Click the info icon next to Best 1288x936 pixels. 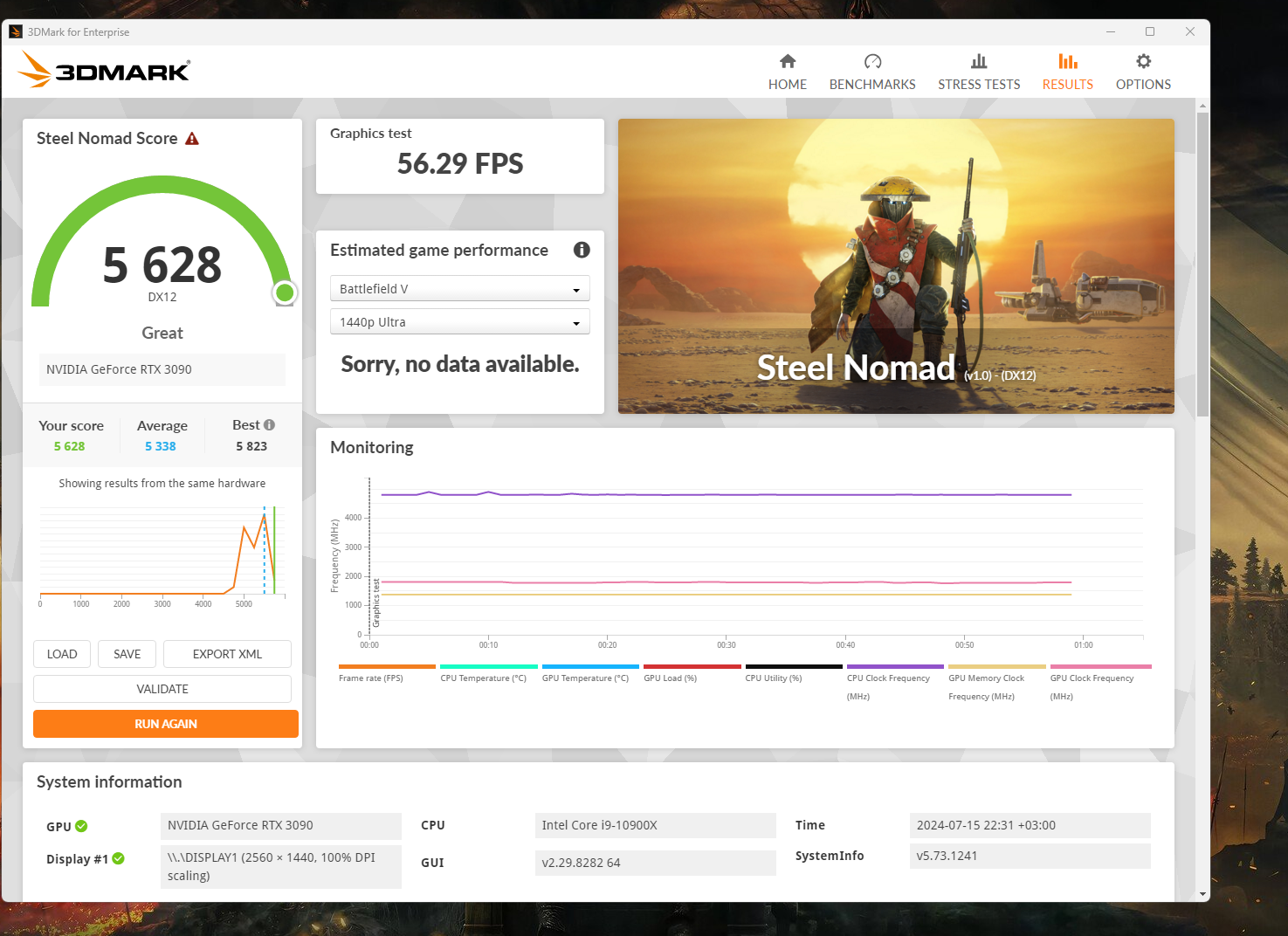click(269, 425)
